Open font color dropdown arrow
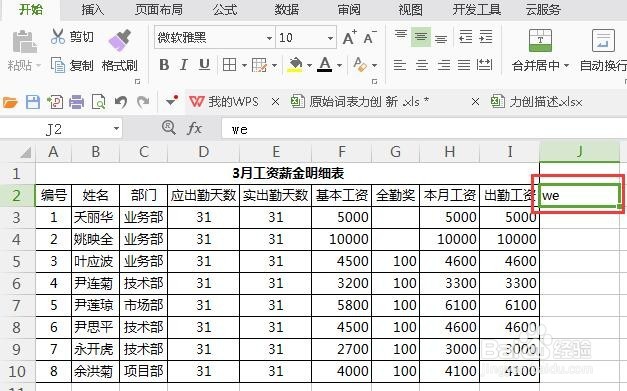627x391 pixels. coord(339,65)
